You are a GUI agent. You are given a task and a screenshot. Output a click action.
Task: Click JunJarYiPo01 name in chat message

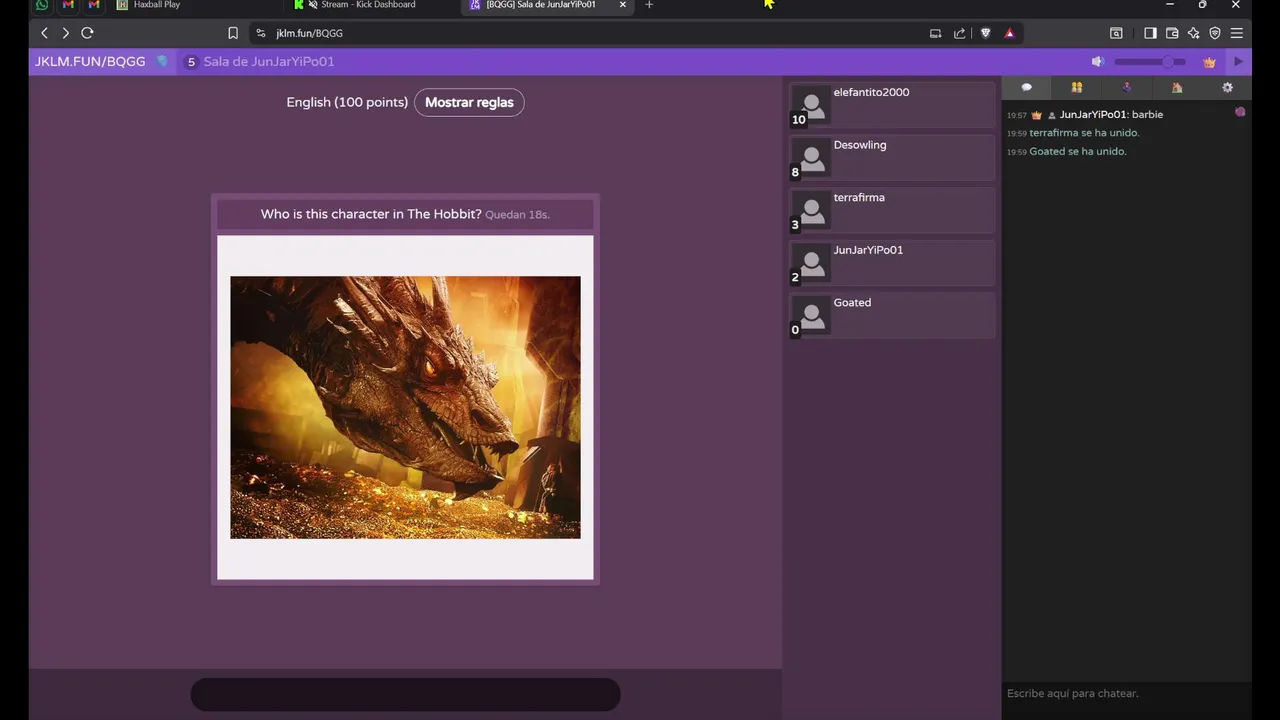click(1093, 115)
